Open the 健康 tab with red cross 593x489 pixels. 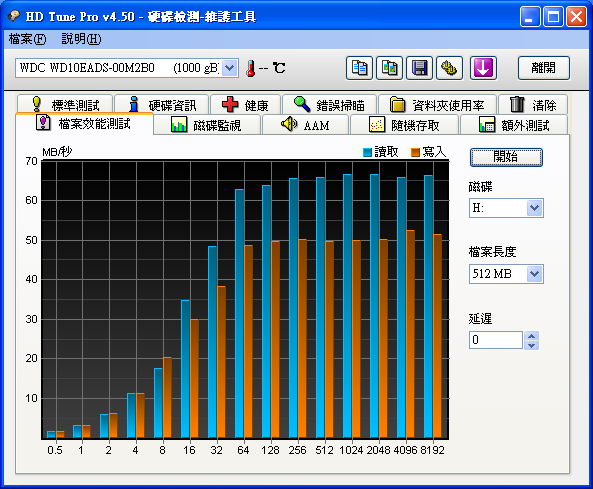pyautogui.click(x=245, y=104)
